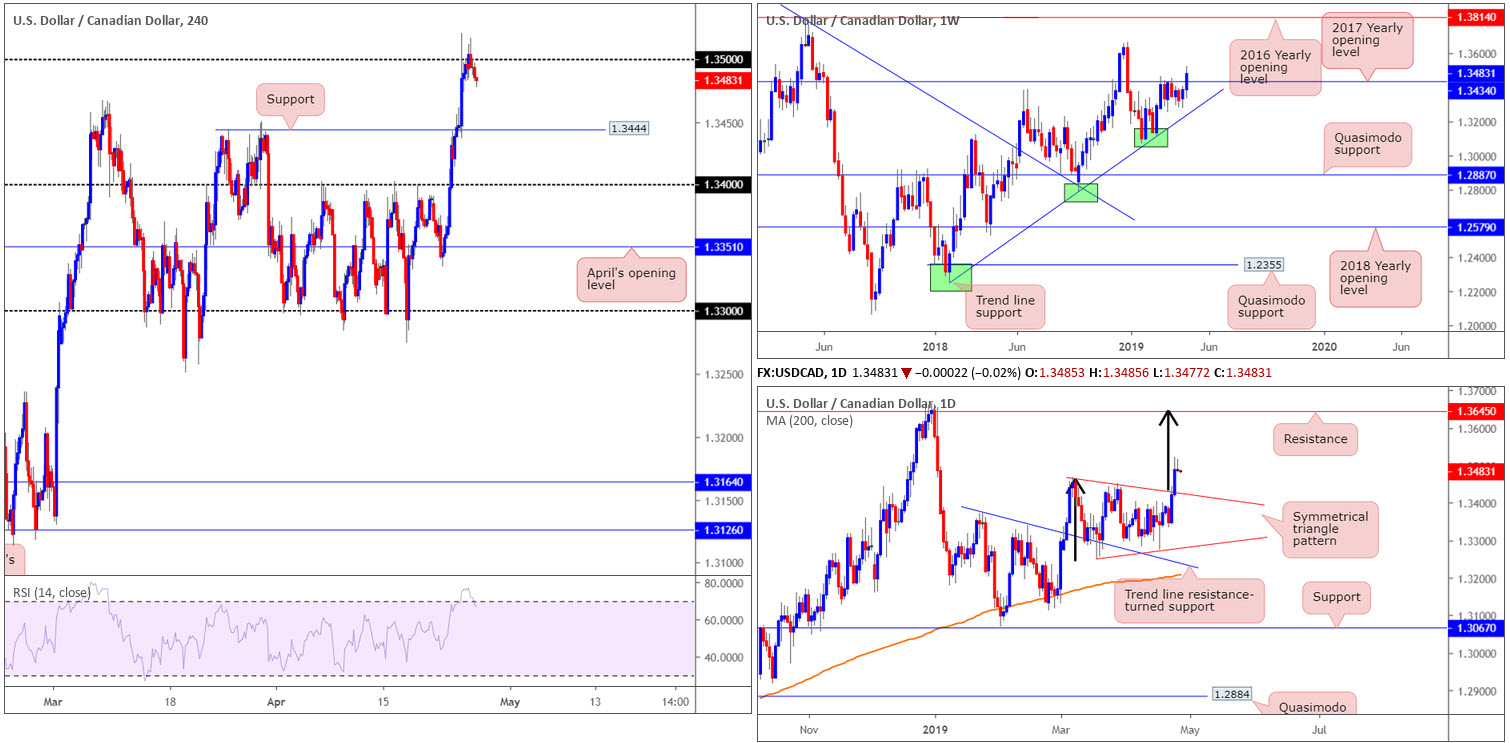Click the 1.32500 price on 240 chart axis
The width and height of the screenshot is (1510, 743).
pos(724,374)
